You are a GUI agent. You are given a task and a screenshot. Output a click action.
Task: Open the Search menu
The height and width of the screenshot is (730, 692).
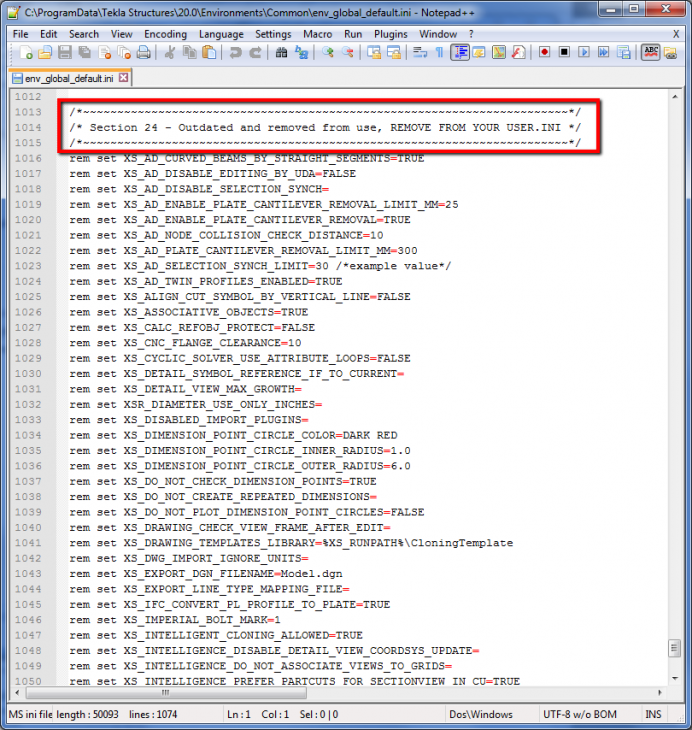[x=84, y=34]
